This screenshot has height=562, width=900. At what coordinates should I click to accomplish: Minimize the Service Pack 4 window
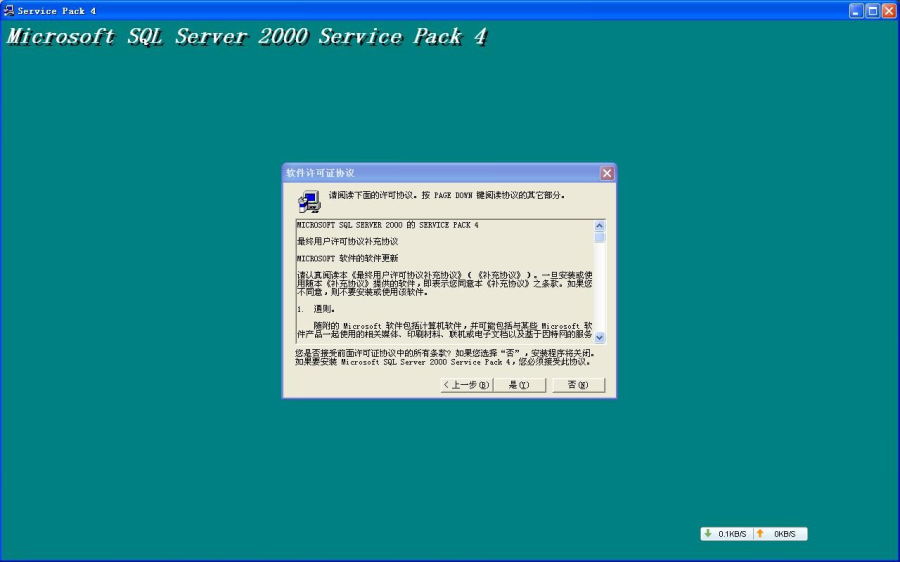[856, 10]
